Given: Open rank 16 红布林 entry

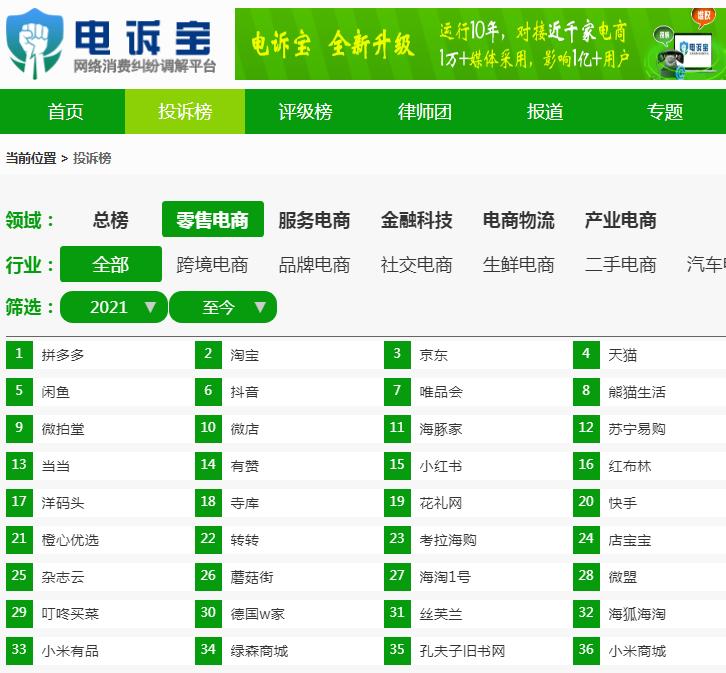Looking at the screenshot, I should pyautogui.click(x=630, y=467).
